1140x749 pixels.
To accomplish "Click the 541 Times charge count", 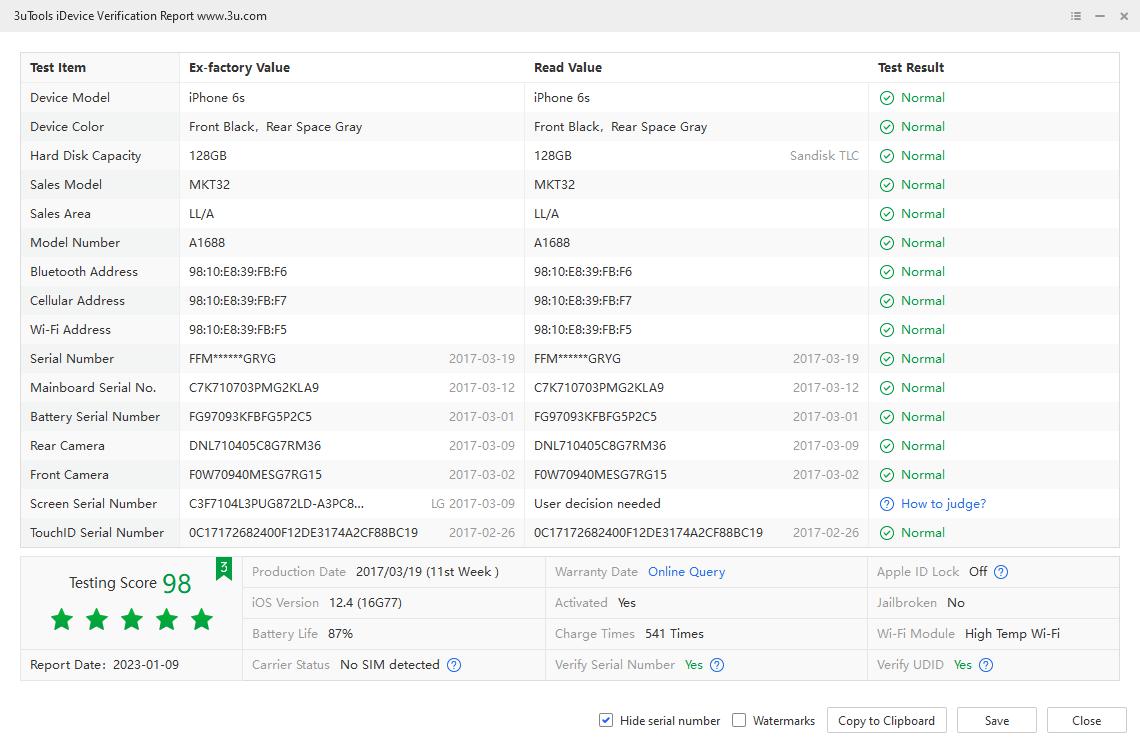I will pyautogui.click(x=674, y=634).
